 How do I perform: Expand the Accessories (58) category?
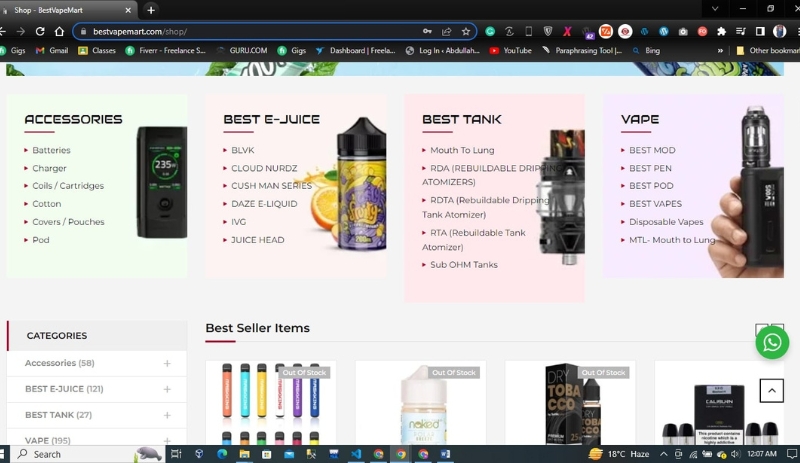(x=167, y=363)
